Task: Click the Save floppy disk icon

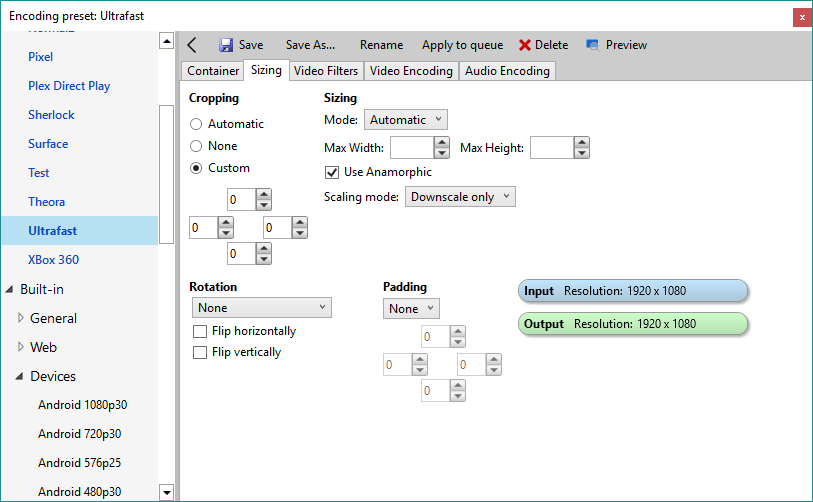Action: pos(226,45)
